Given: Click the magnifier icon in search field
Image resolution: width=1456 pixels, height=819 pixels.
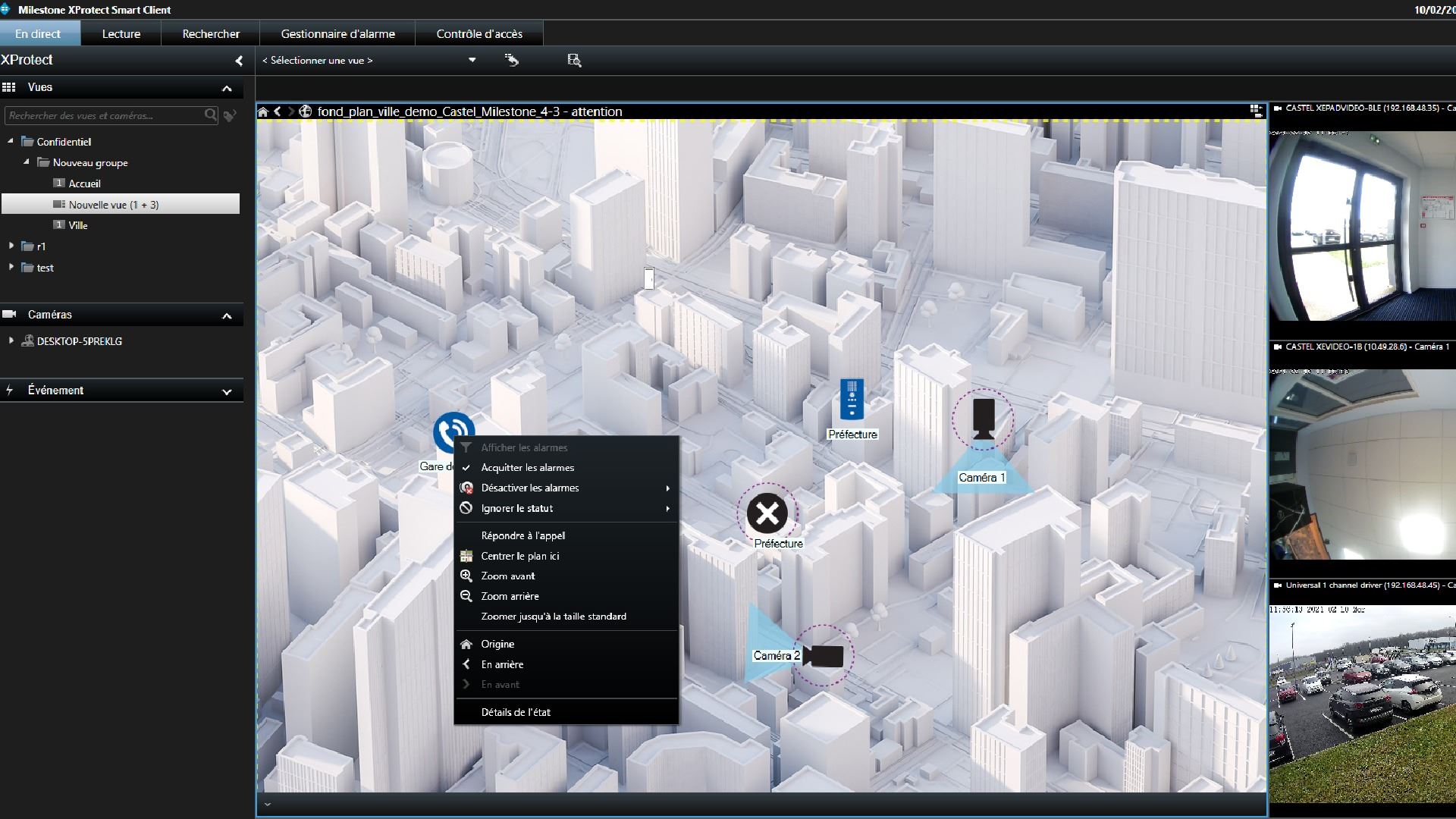Looking at the screenshot, I should (210, 115).
